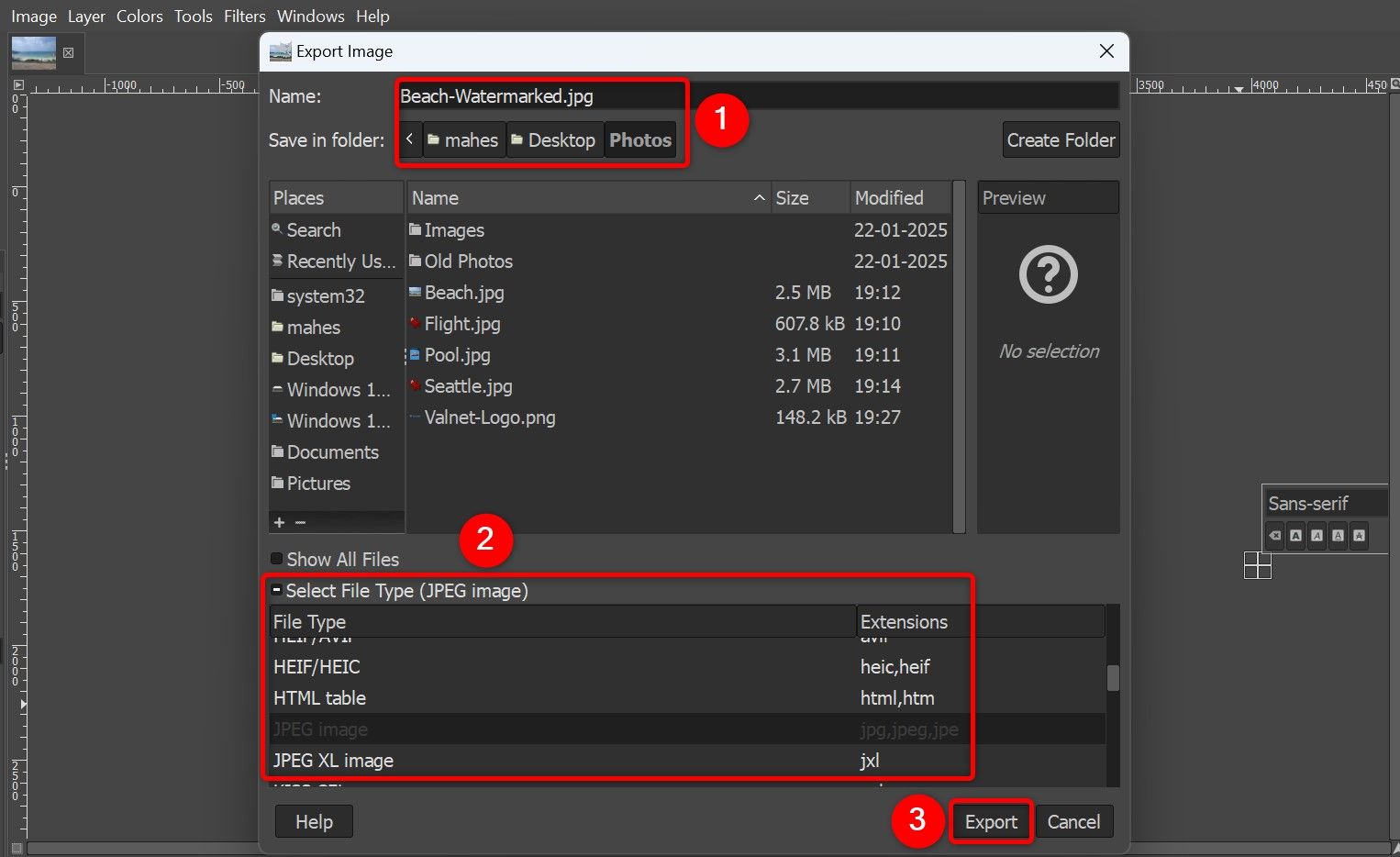Click the first A text style icon under Sans-serif
The image size is (1400, 857).
(1295, 535)
